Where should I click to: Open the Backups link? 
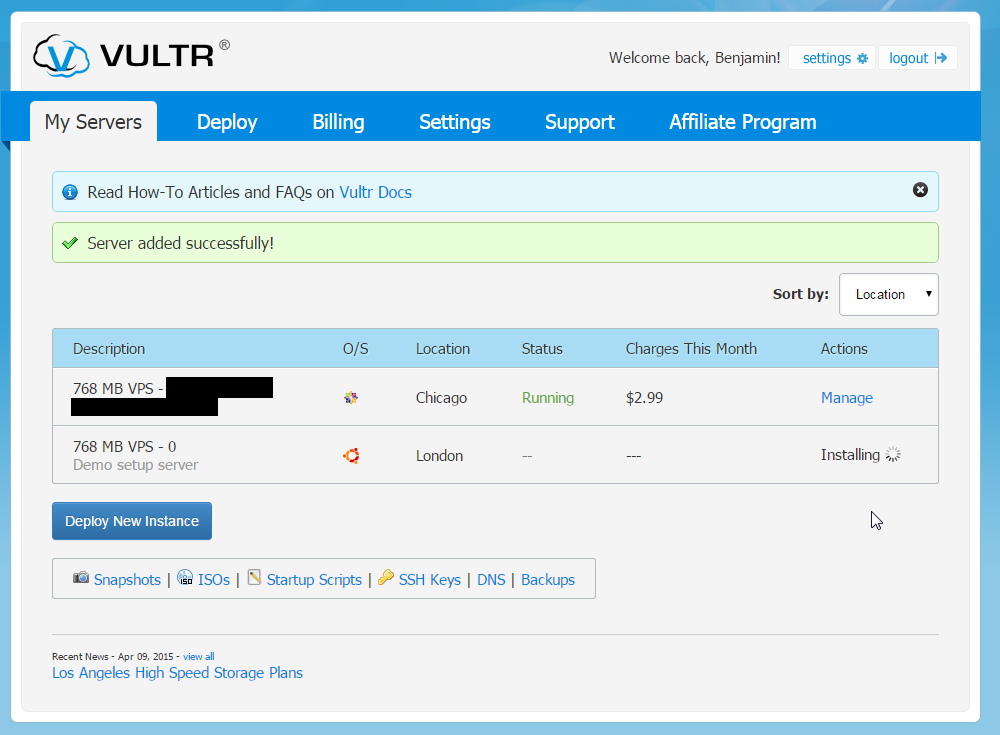pyautogui.click(x=548, y=579)
